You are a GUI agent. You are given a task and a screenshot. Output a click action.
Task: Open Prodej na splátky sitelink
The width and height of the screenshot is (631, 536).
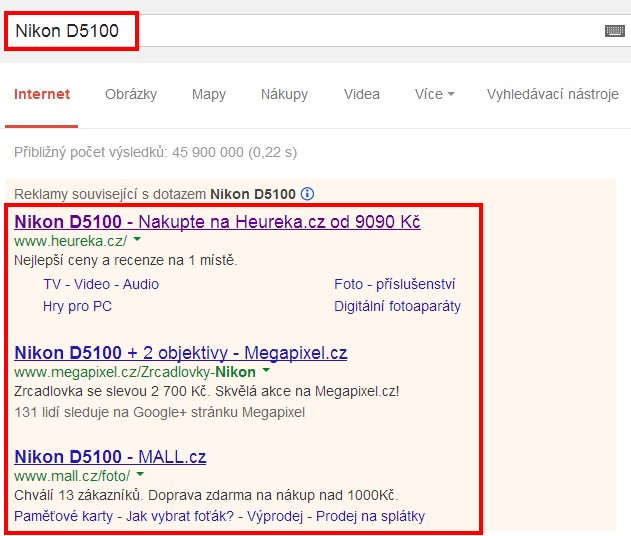pyautogui.click(x=370, y=516)
